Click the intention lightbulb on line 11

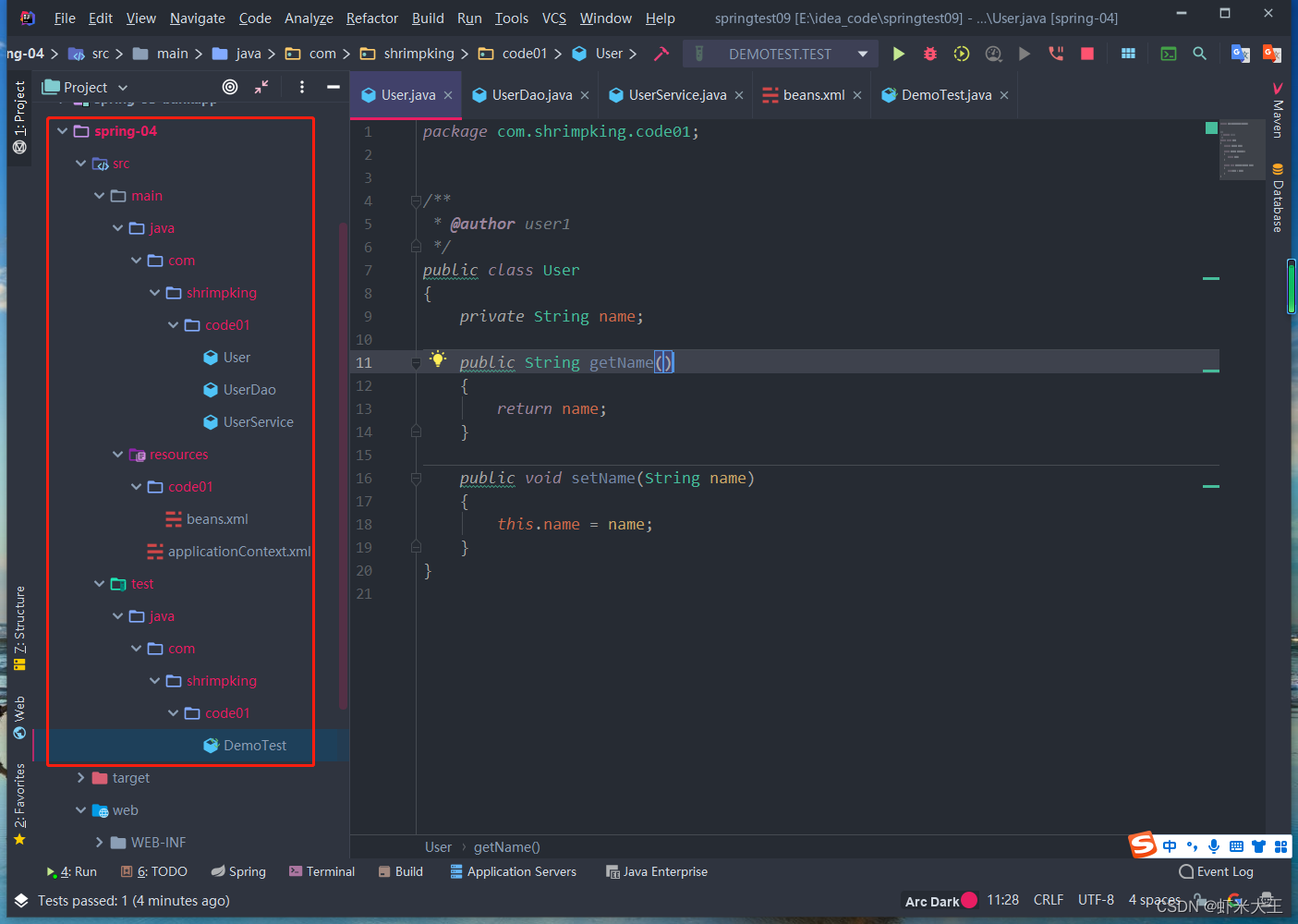click(438, 359)
